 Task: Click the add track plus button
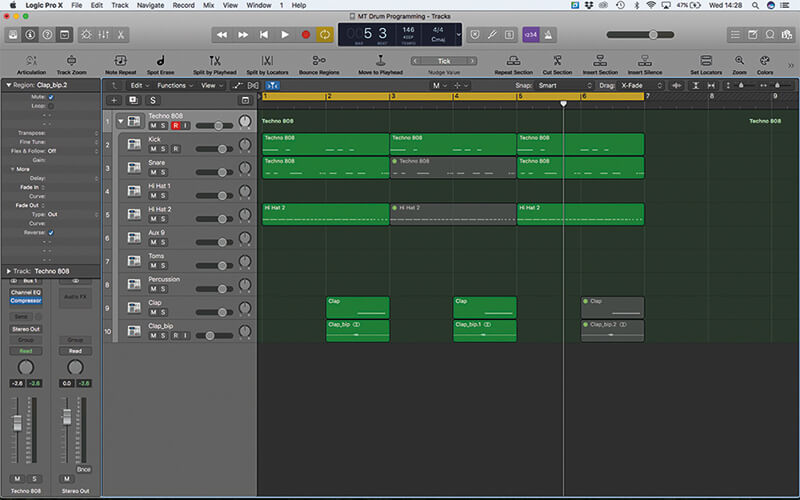[x=114, y=101]
